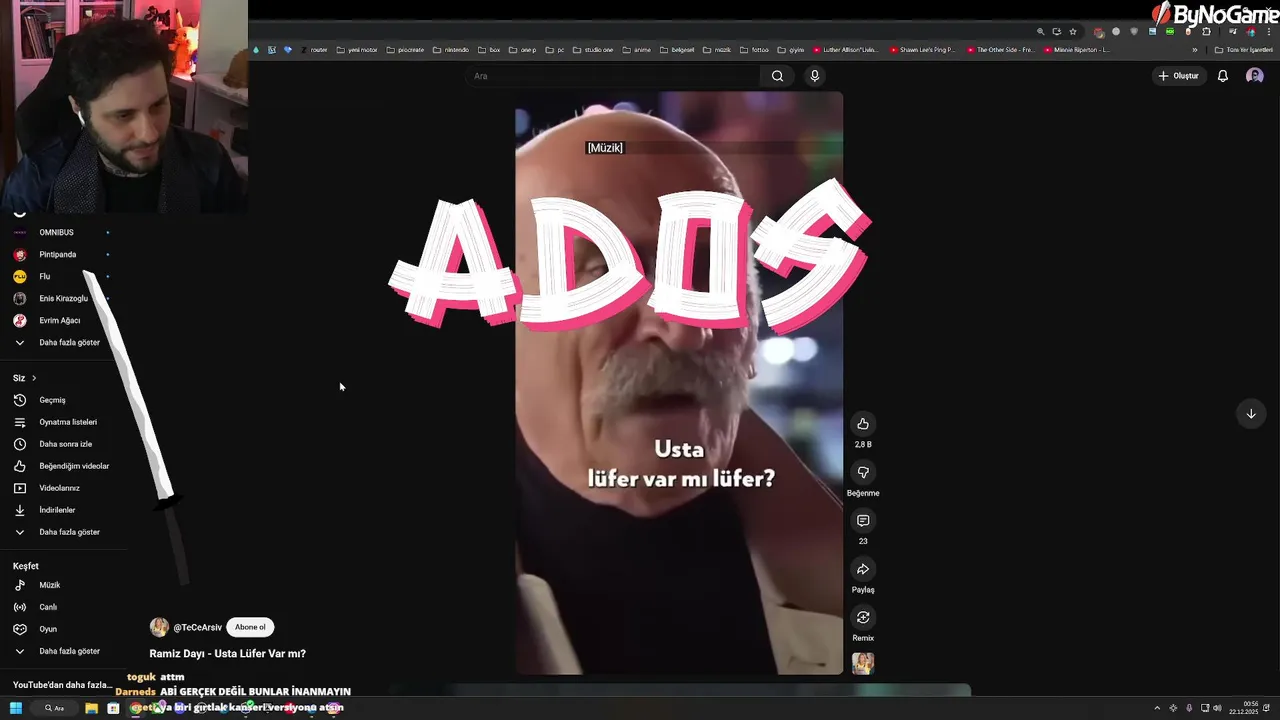This screenshot has height=720, width=1280.
Task: Focus the Ara search field
Action: (x=615, y=76)
